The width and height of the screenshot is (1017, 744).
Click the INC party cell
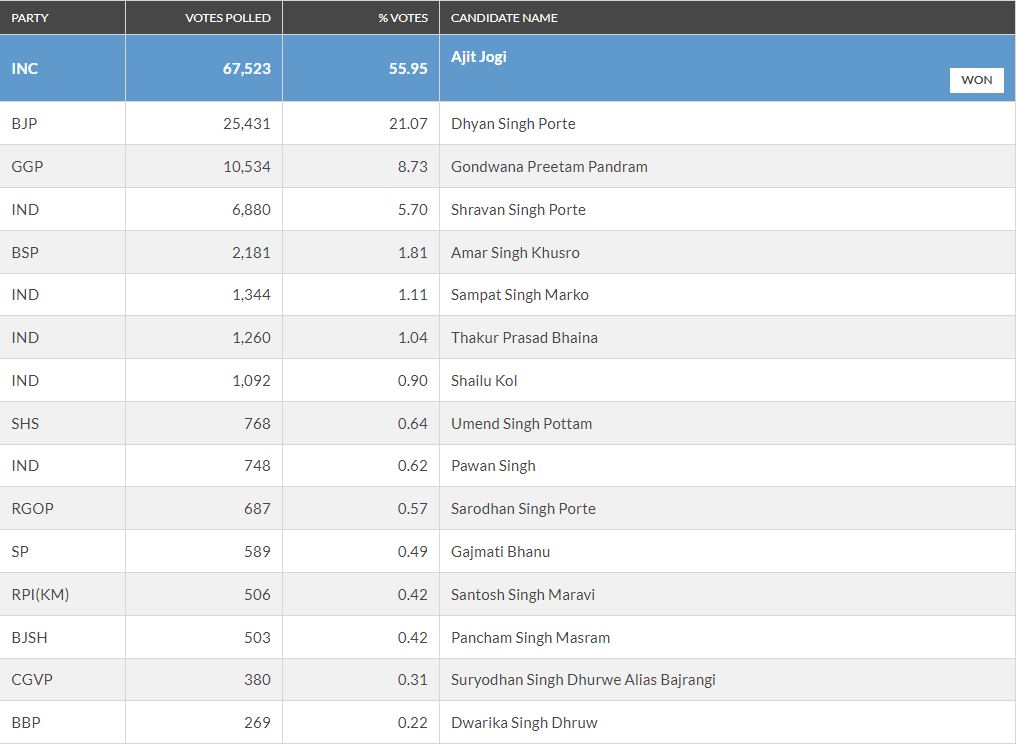click(25, 69)
